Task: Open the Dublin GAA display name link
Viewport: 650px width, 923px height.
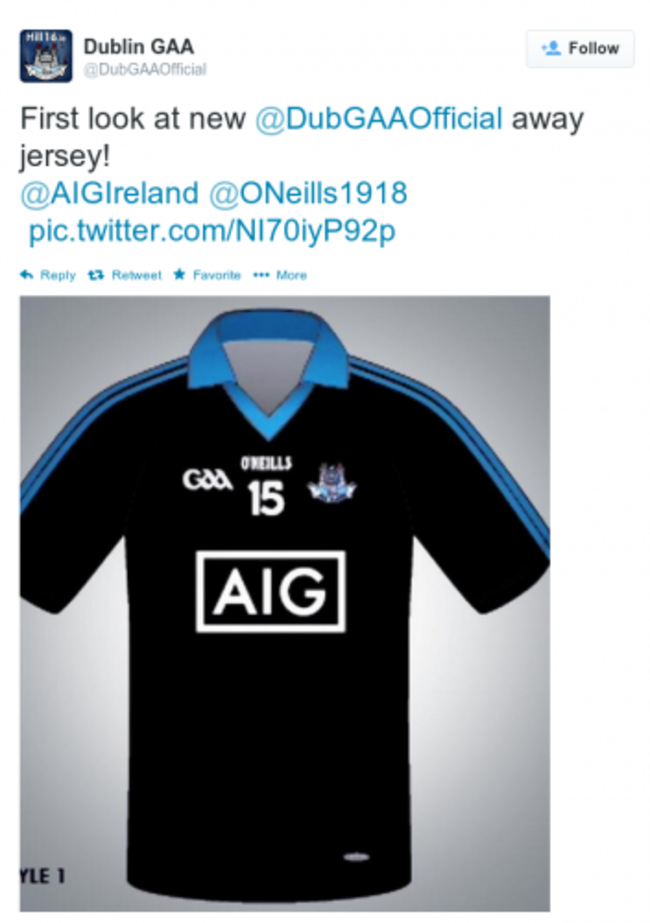Action: [x=138, y=46]
